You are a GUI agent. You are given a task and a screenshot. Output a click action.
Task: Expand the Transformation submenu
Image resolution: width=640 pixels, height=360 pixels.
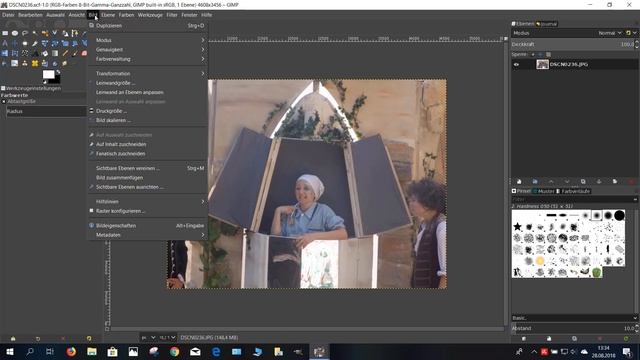[x=148, y=73]
